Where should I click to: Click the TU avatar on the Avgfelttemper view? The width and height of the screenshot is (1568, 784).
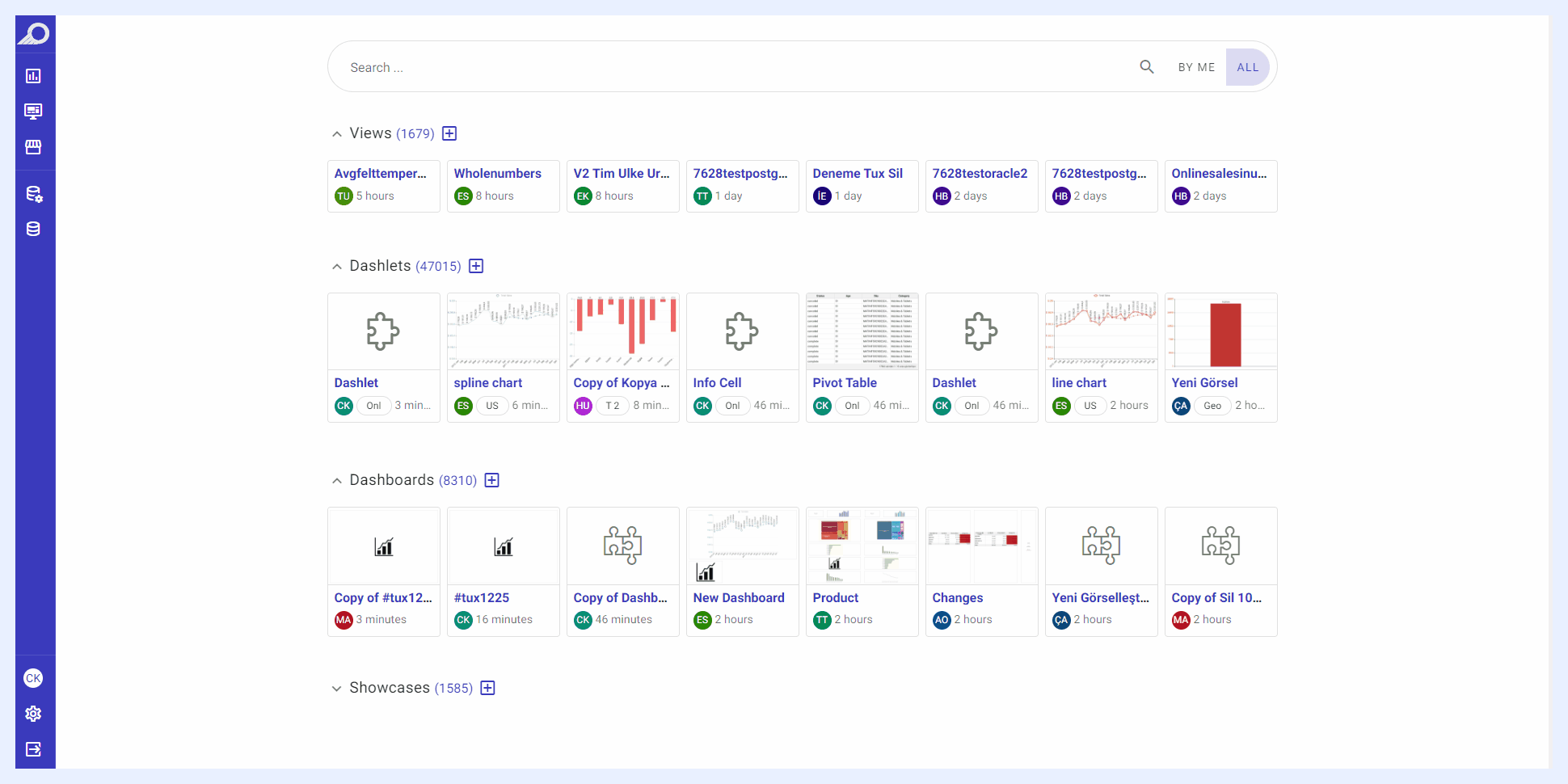click(x=344, y=196)
